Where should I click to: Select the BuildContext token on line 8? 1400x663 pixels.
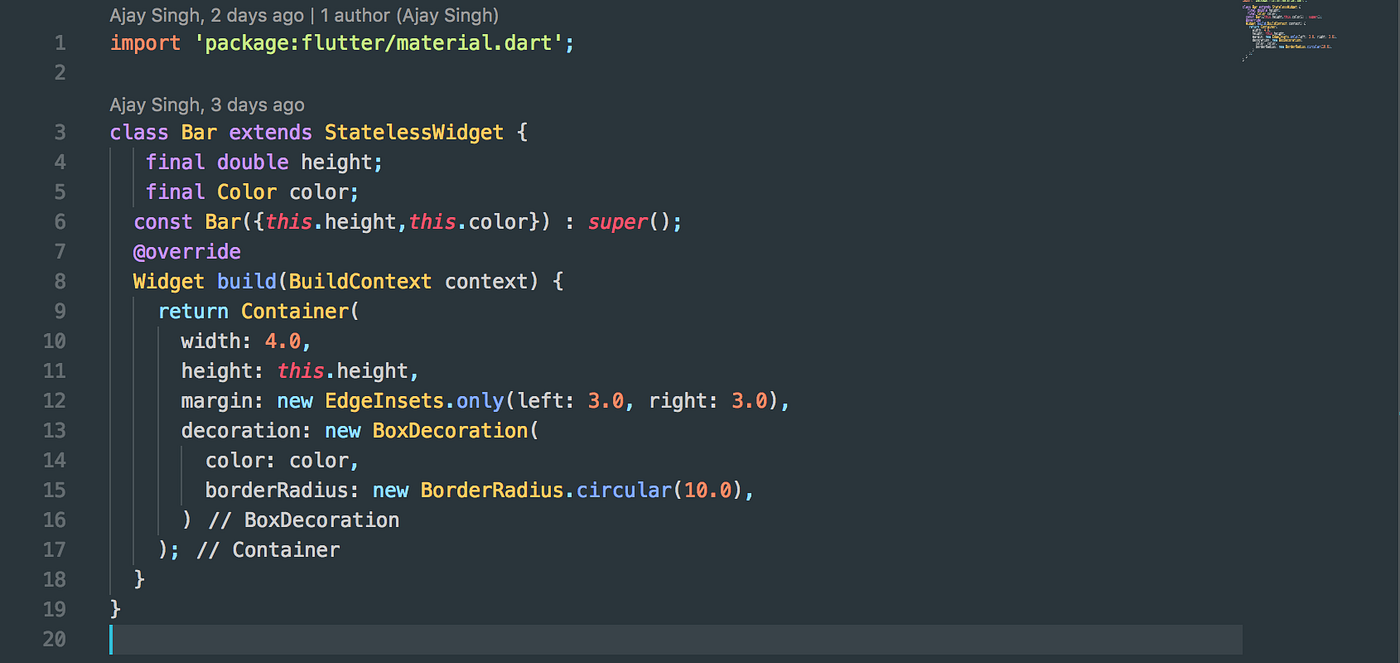361,281
